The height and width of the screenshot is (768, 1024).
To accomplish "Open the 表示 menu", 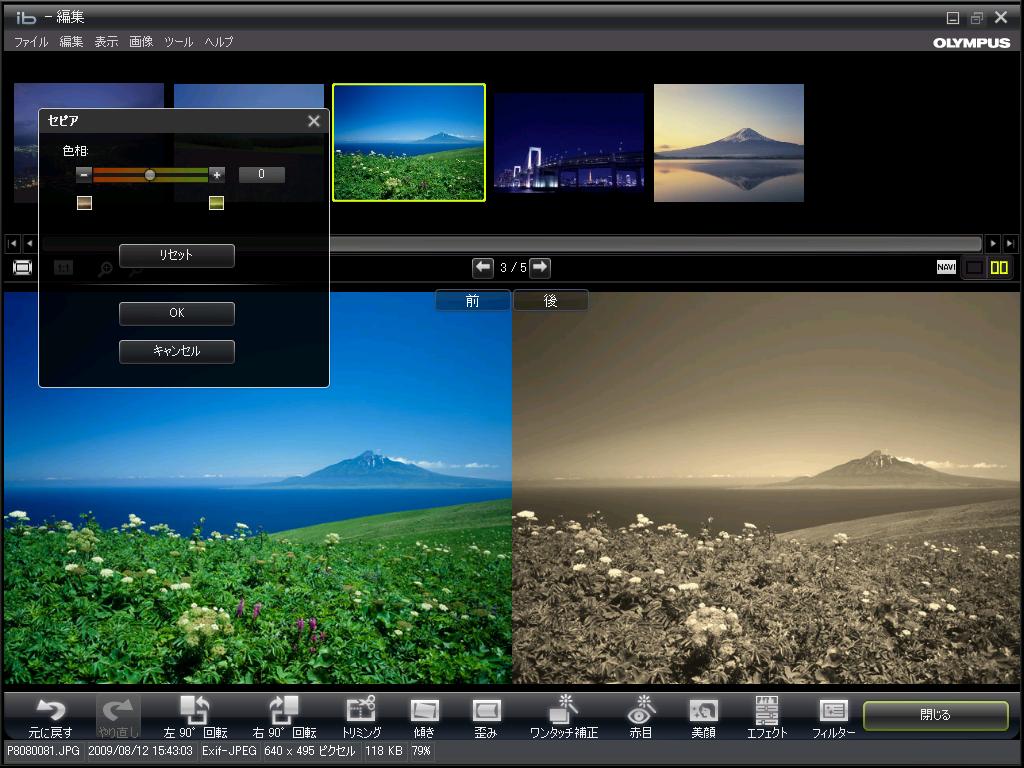I will click(106, 42).
